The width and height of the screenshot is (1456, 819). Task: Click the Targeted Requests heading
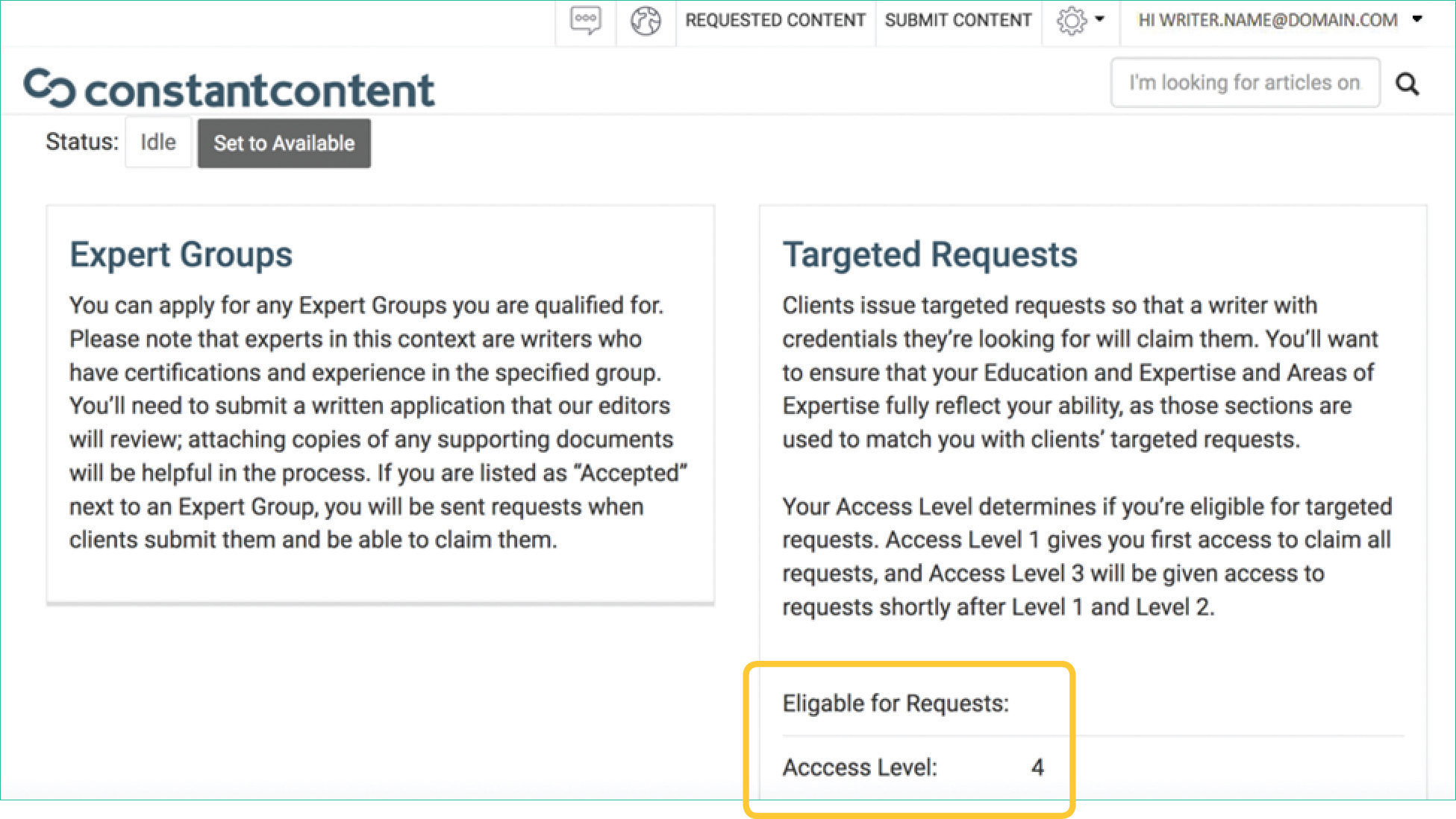tap(929, 254)
